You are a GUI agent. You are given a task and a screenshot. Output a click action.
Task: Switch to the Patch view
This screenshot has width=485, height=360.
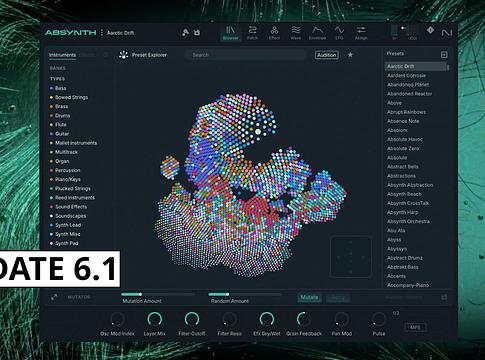(x=252, y=33)
